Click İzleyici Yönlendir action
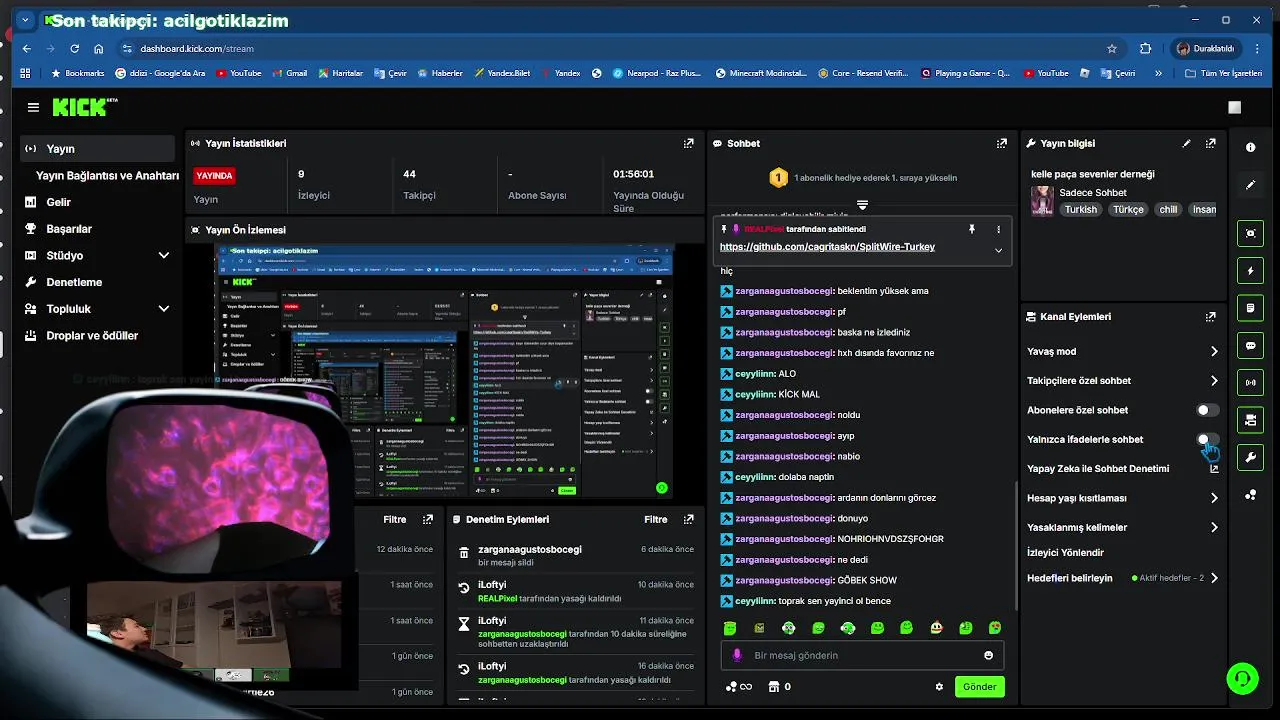The width and height of the screenshot is (1280, 720). (1065, 552)
